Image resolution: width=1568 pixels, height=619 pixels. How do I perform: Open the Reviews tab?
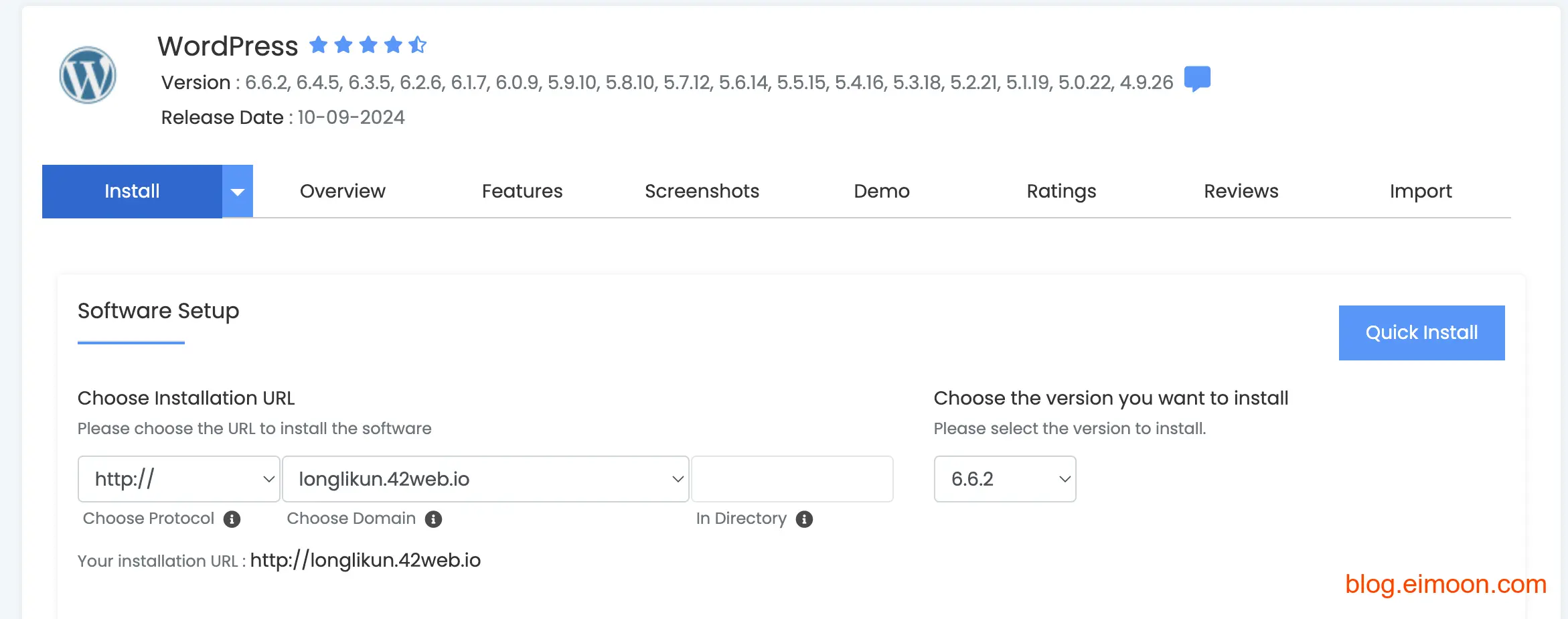point(1241,192)
